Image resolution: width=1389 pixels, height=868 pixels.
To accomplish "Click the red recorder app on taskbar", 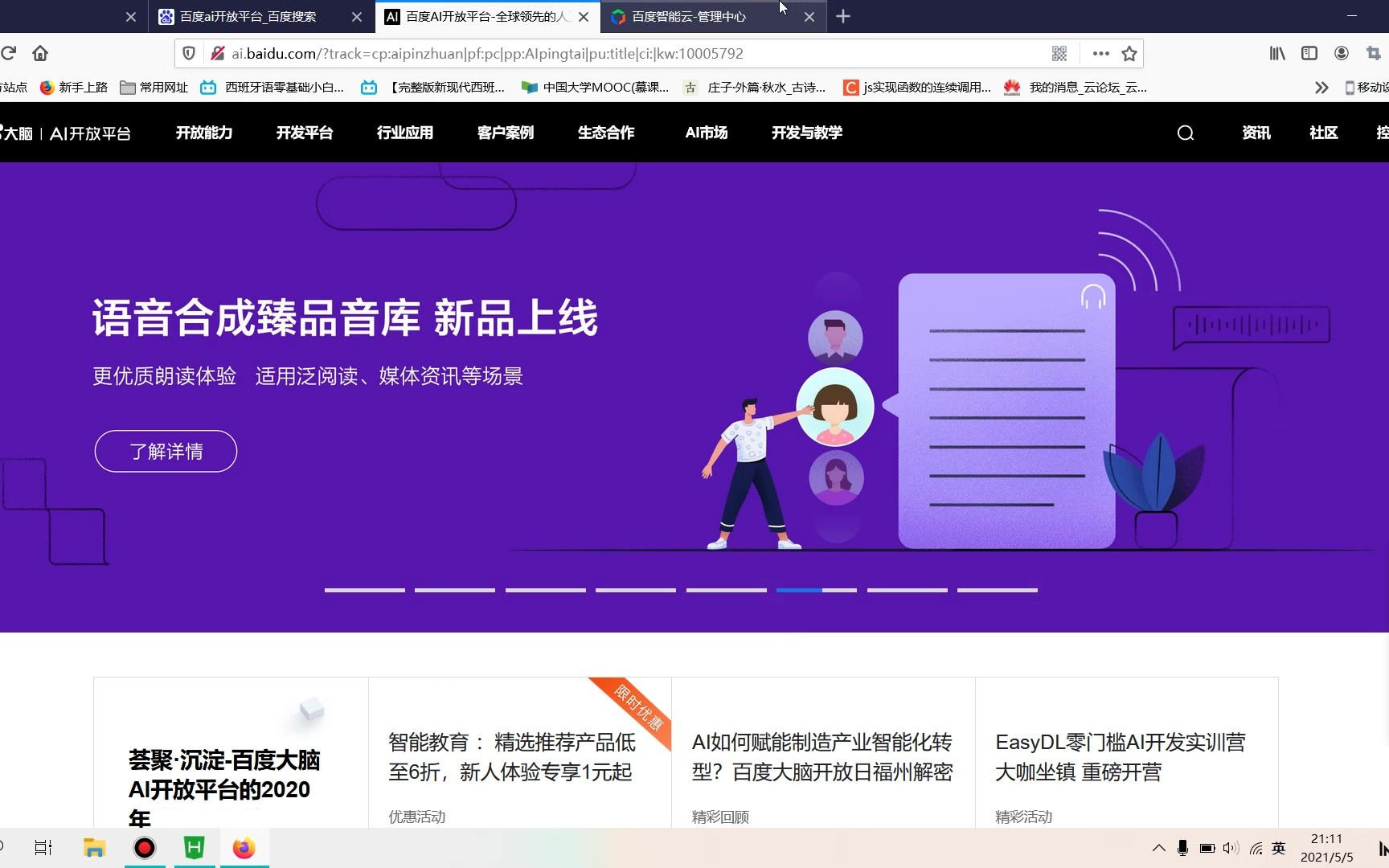I will point(145,847).
